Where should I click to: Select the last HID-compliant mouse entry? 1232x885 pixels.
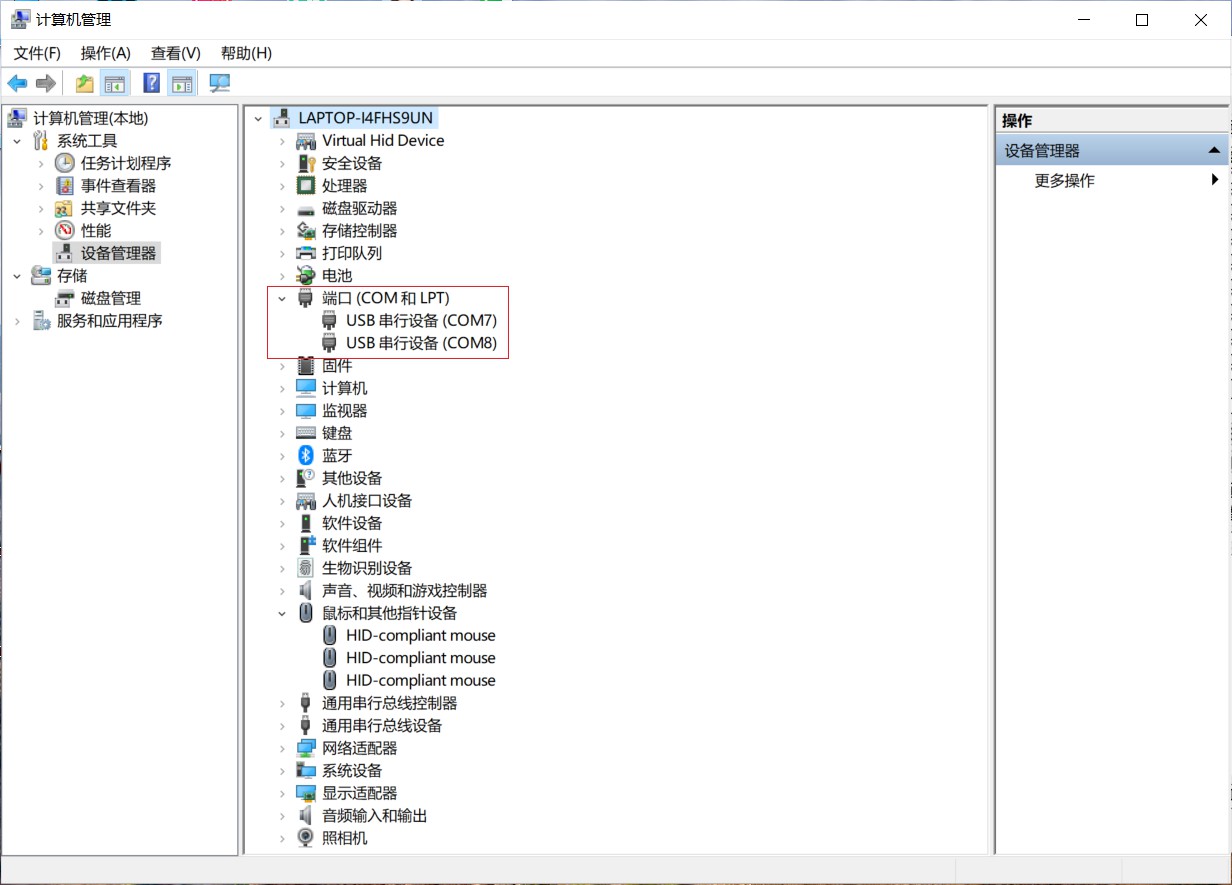coord(421,680)
